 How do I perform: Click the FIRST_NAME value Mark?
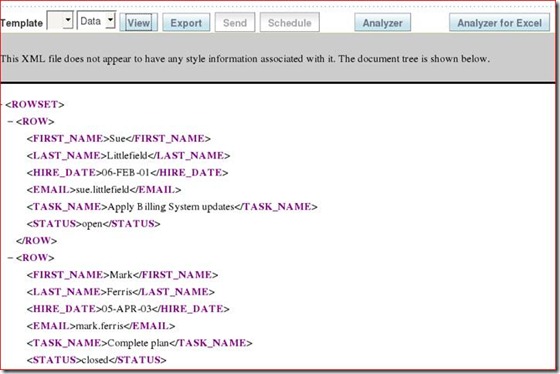[121, 275]
